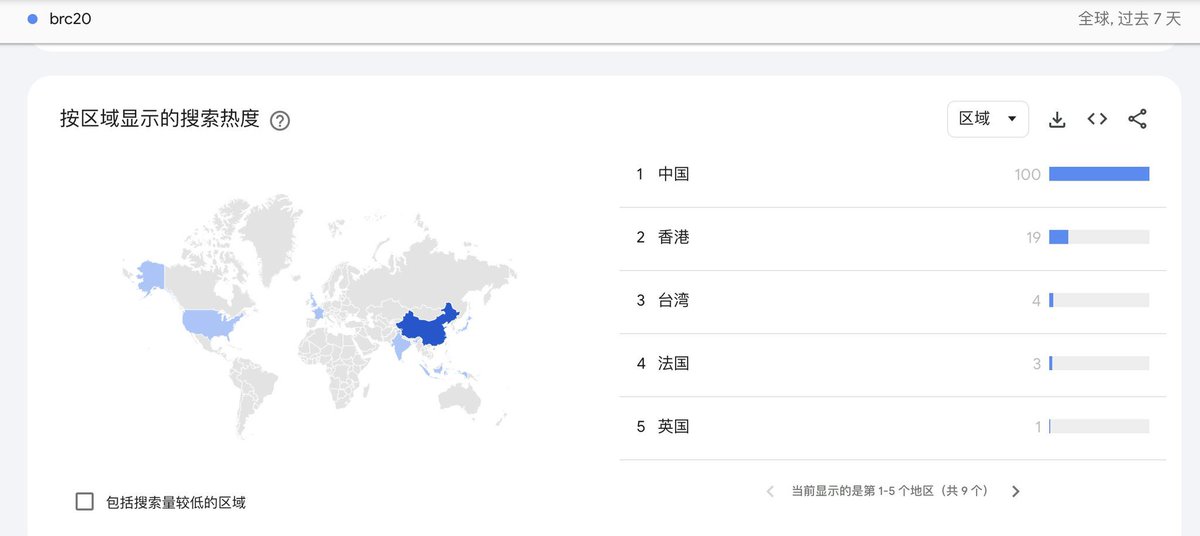Viewport: 1200px width, 536px height.
Task: Click the 香港 score bar of 19
Action: 1059,237
